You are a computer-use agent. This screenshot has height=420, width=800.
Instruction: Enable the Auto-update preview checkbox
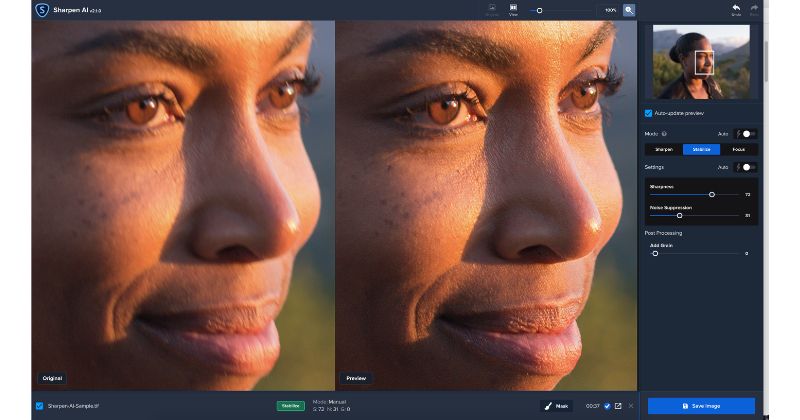[648, 113]
